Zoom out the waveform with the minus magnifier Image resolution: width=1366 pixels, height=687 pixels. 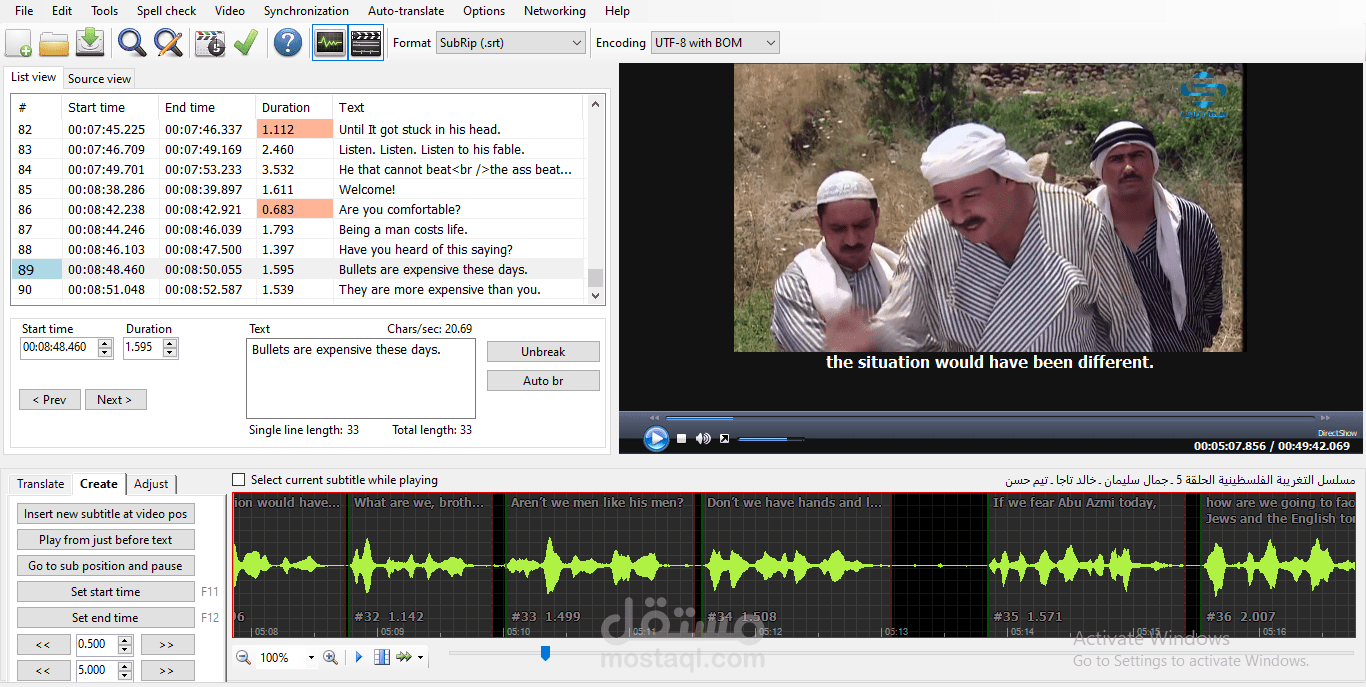pyautogui.click(x=243, y=657)
